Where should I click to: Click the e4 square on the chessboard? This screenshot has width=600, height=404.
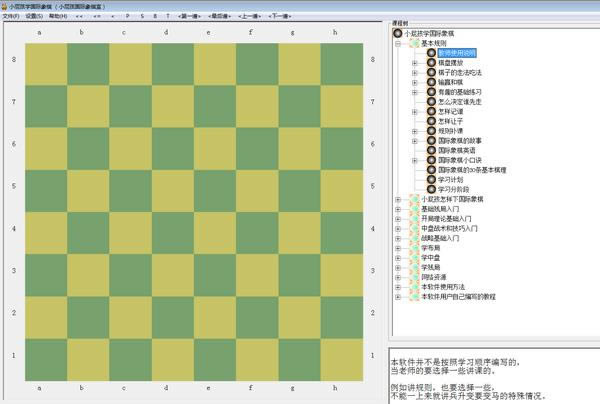215,233
